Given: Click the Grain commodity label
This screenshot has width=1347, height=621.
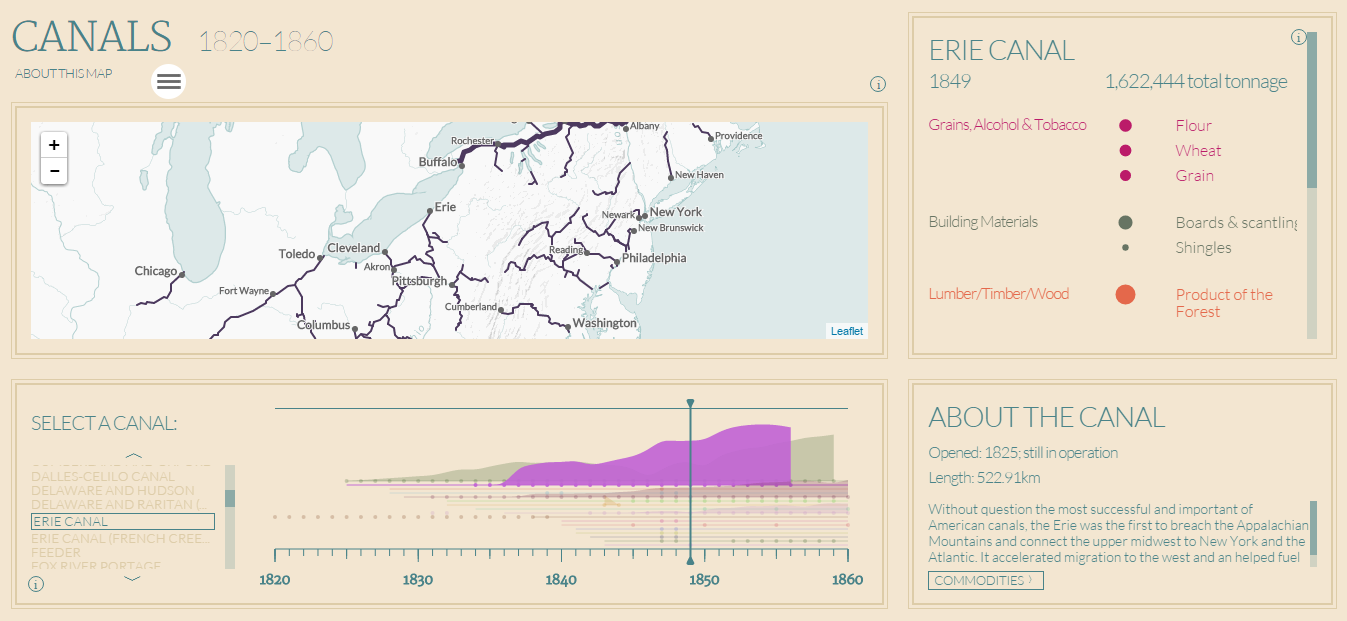Looking at the screenshot, I should (x=1194, y=176).
